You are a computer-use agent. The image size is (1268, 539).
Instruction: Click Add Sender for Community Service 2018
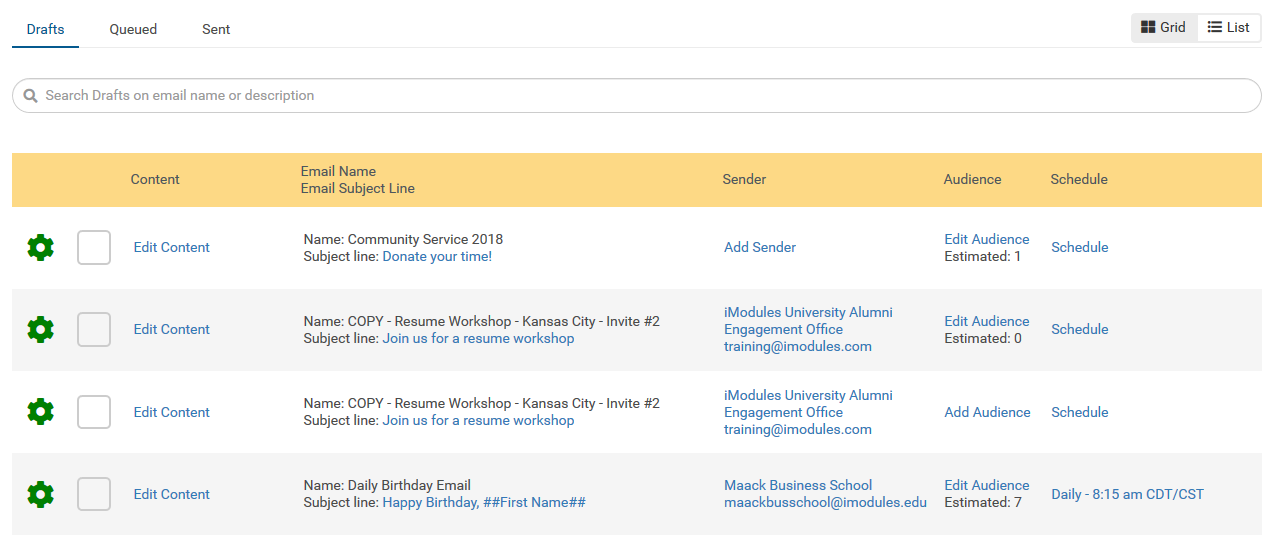(x=760, y=247)
